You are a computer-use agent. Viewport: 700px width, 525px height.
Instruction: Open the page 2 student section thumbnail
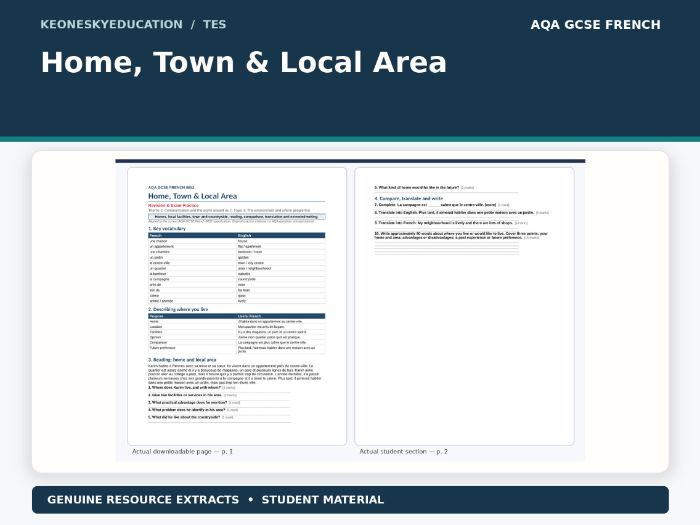tap(464, 306)
